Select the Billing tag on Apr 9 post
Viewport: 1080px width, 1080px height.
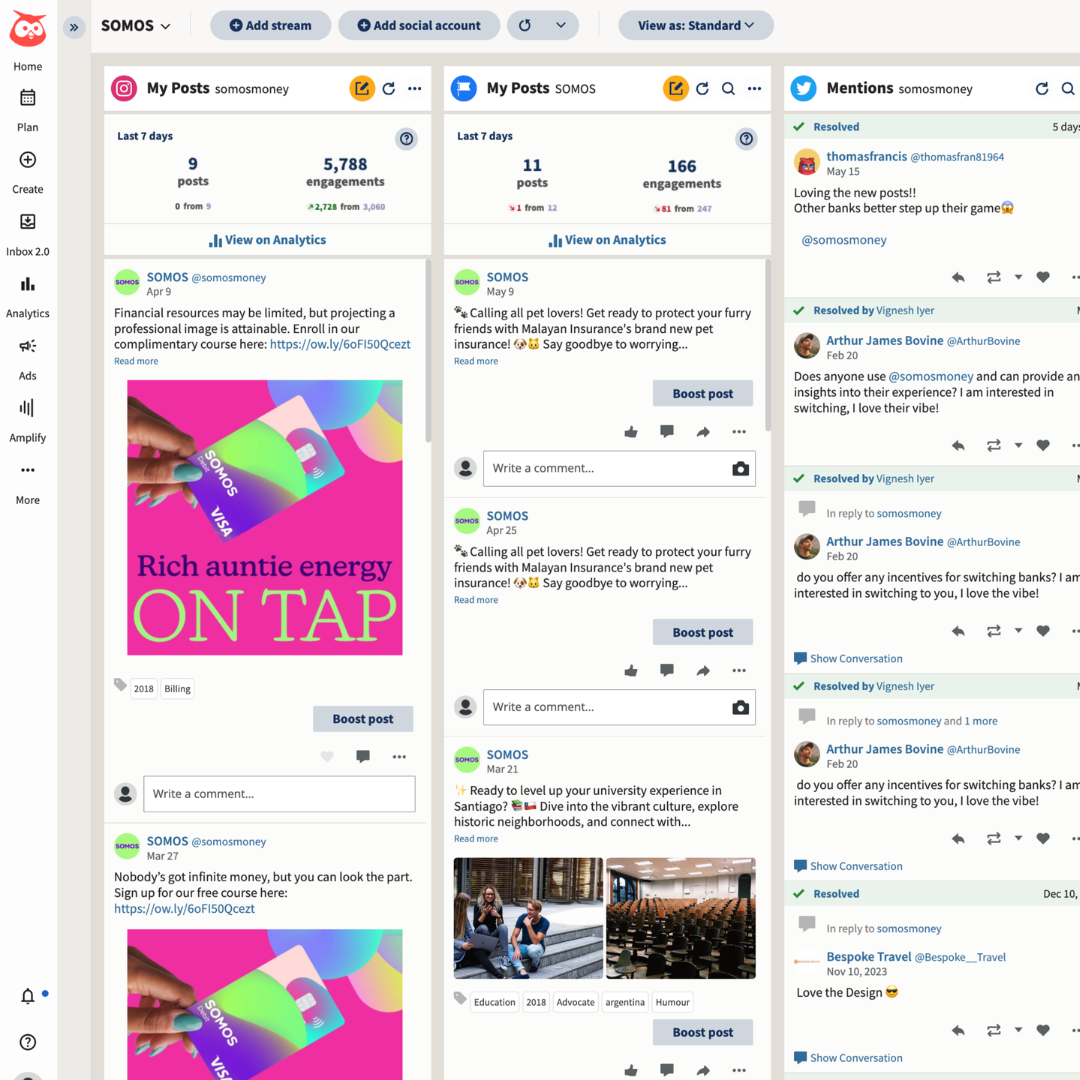(x=177, y=689)
